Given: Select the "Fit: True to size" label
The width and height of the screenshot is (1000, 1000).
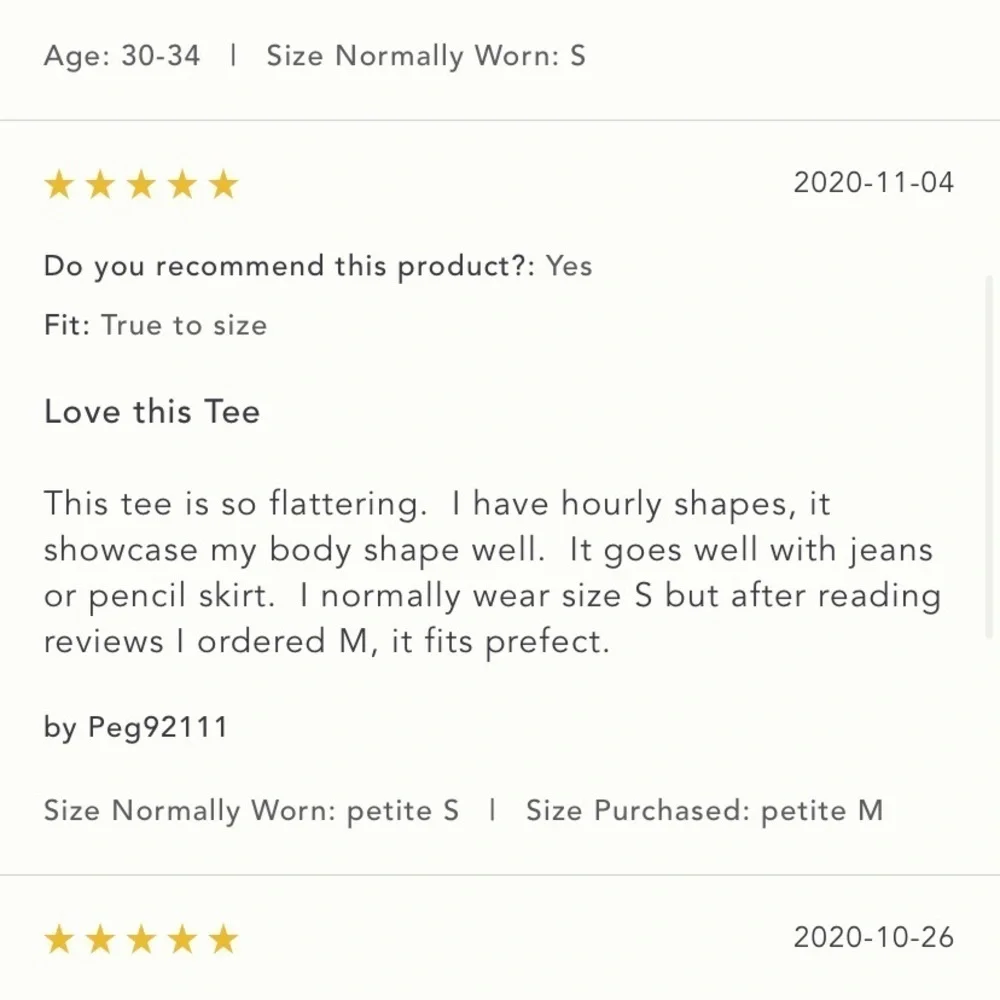Looking at the screenshot, I should tap(155, 325).
